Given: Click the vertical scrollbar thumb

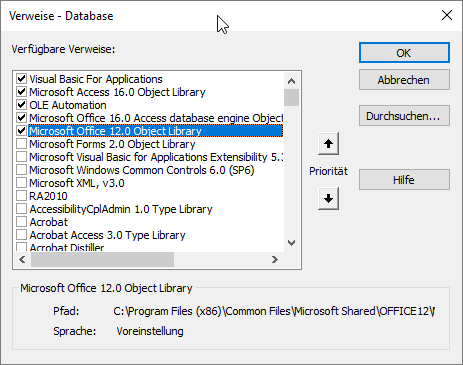Looking at the screenshot, I should [x=292, y=97].
